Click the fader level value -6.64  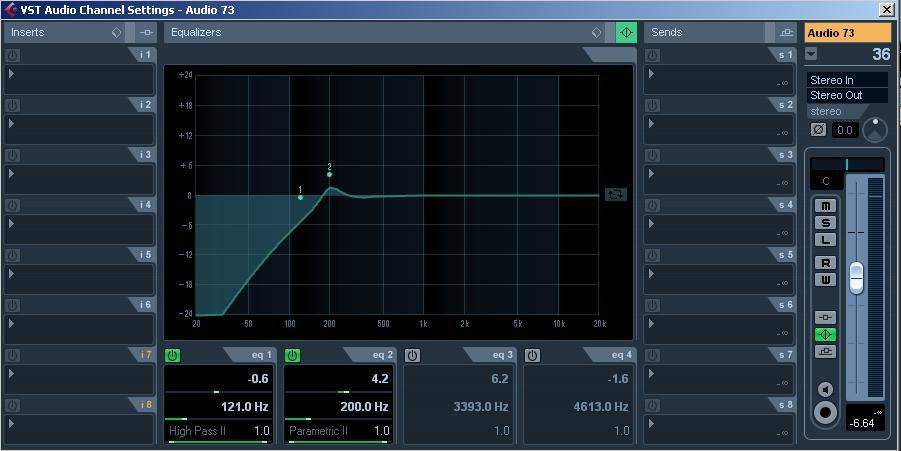(864, 423)
